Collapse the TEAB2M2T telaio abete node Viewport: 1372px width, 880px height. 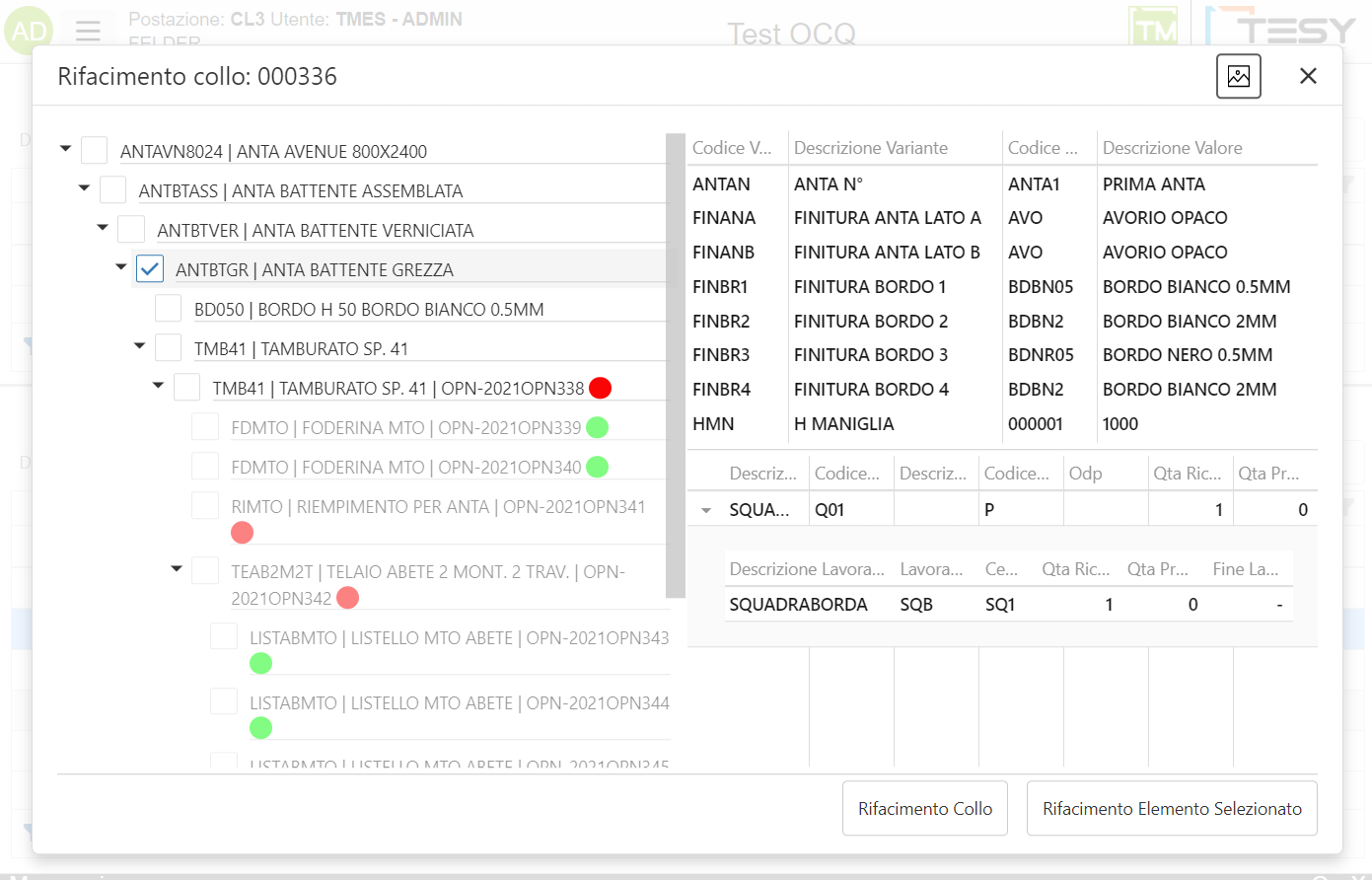point(177,568)
